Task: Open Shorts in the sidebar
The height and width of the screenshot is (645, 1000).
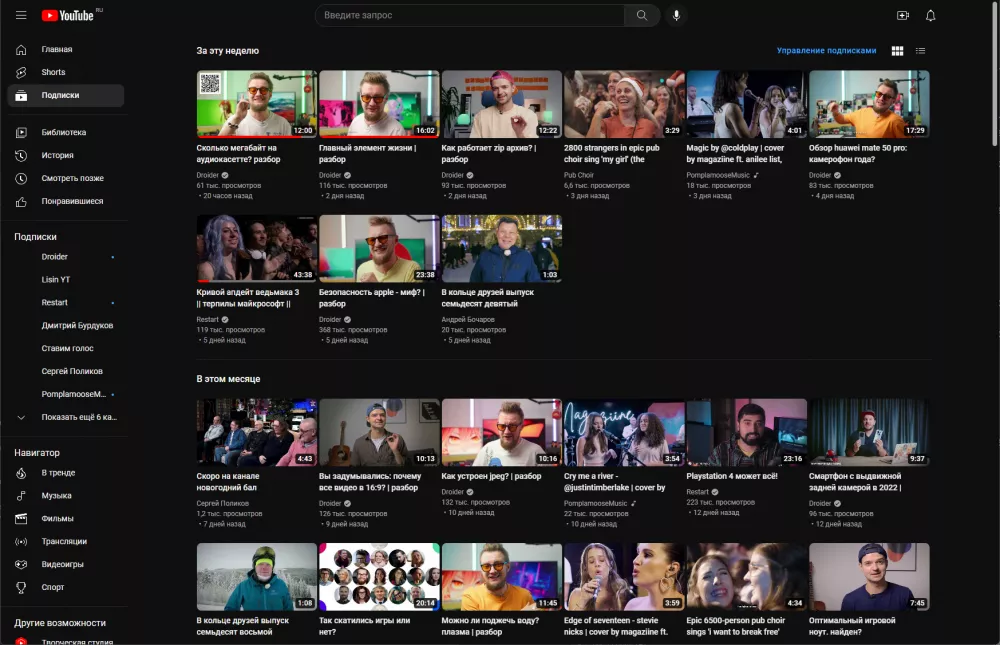Action: (x=53, y=72)
